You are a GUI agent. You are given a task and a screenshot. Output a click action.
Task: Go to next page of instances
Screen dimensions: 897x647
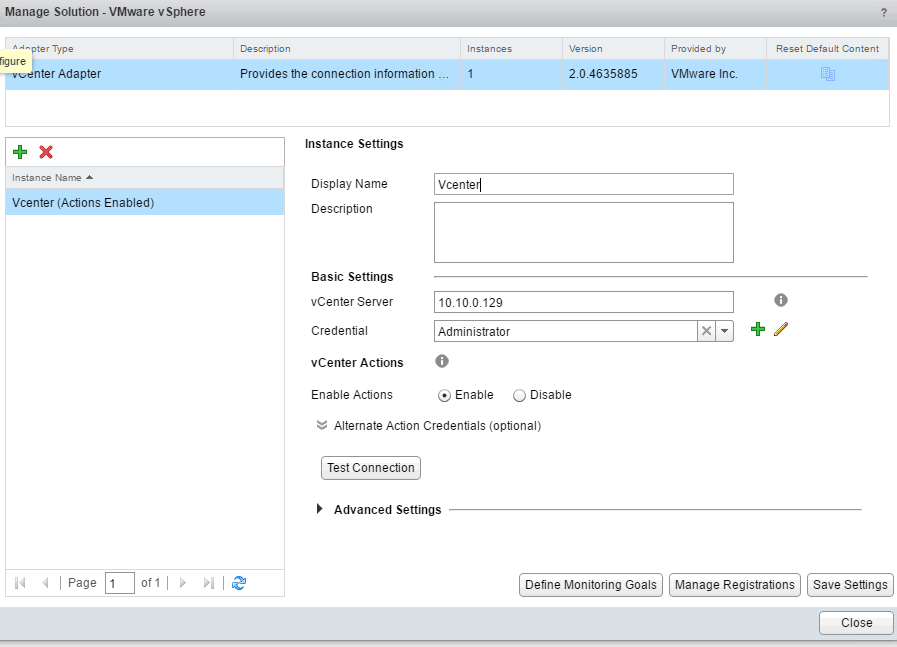[x=183, y=583]
